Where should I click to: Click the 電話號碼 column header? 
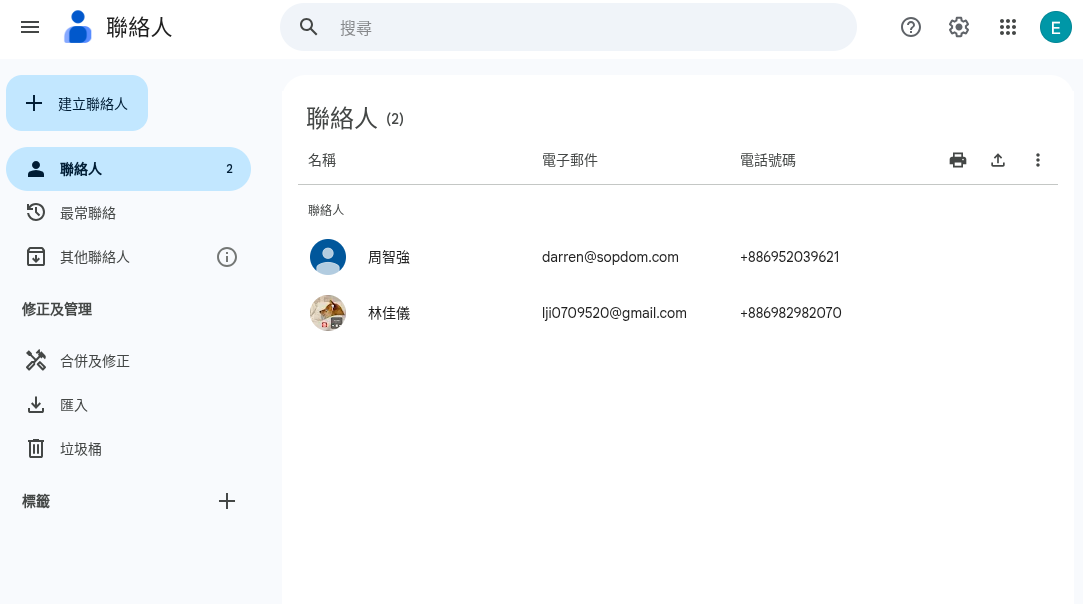pyautogui.click(x=768, y=160)
